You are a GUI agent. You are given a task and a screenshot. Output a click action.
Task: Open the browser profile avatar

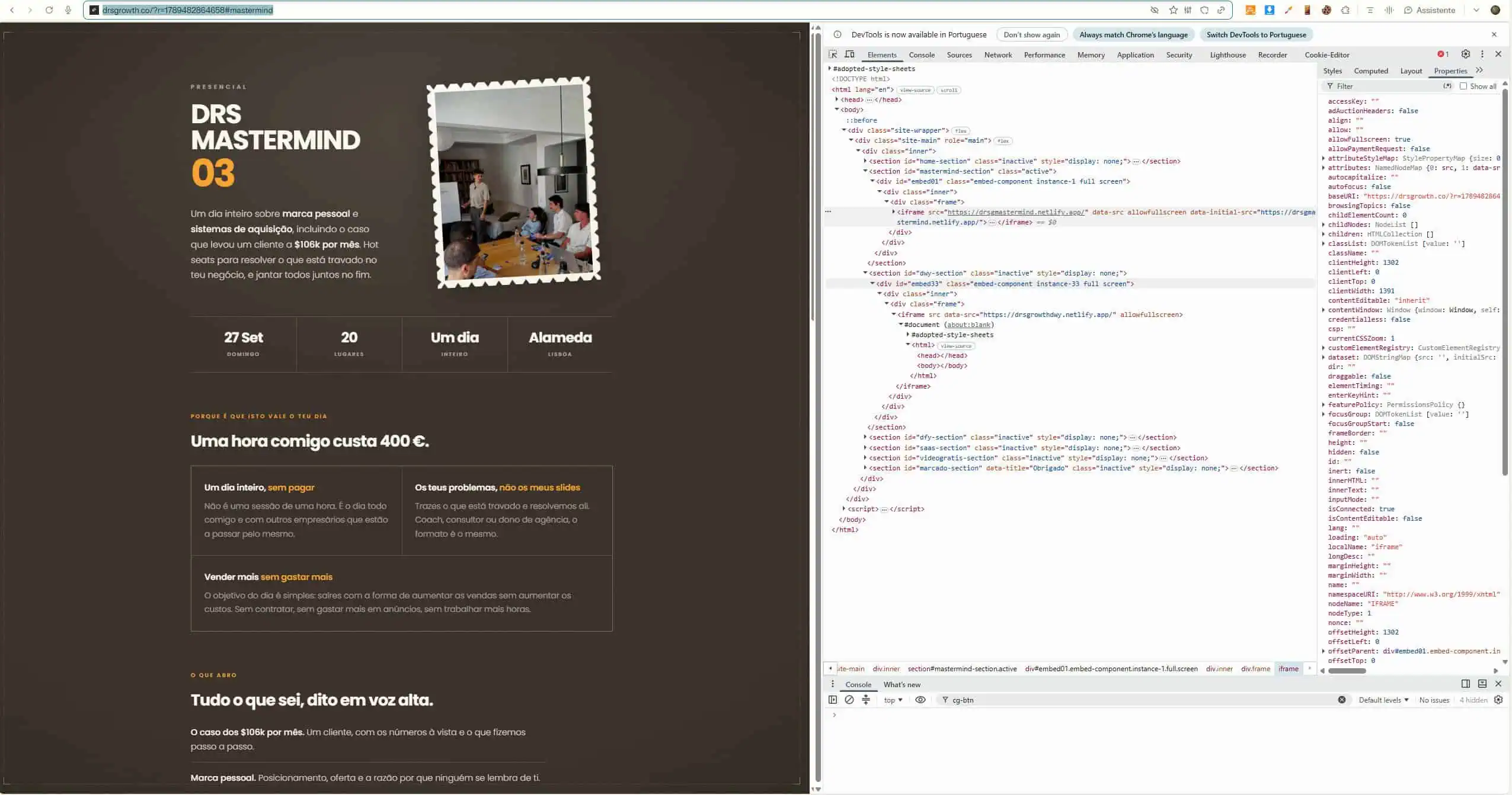[x=1495, y=10]
